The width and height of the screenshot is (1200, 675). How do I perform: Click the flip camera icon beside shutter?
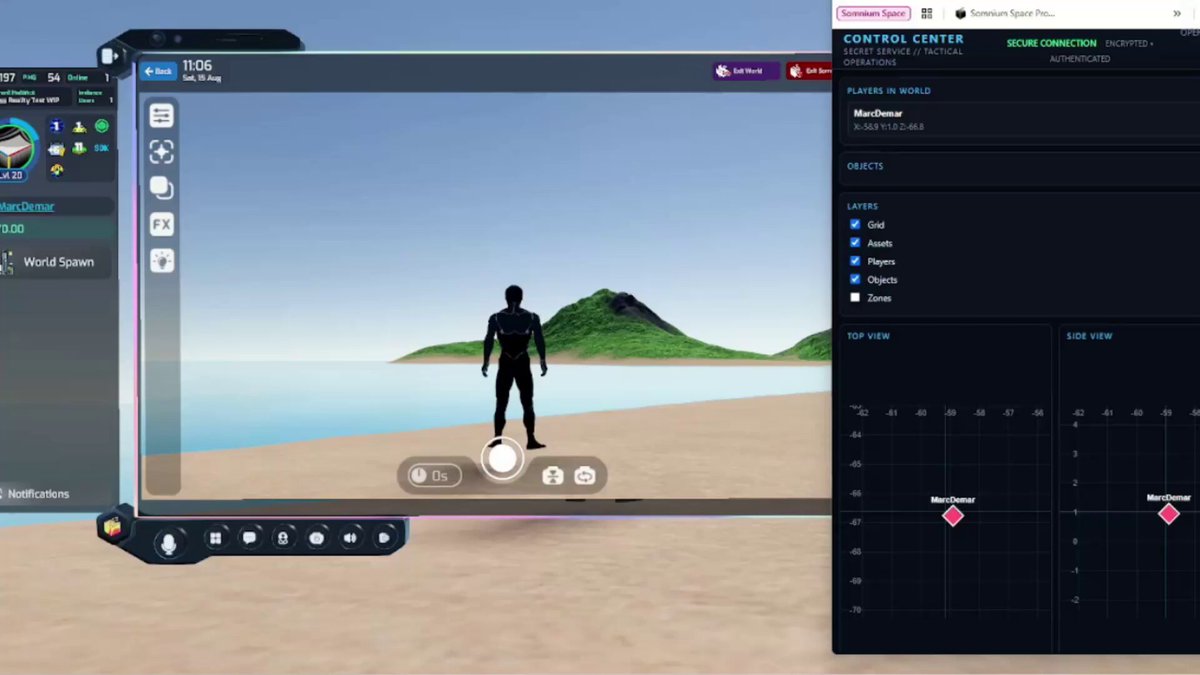tap(553, 476)
